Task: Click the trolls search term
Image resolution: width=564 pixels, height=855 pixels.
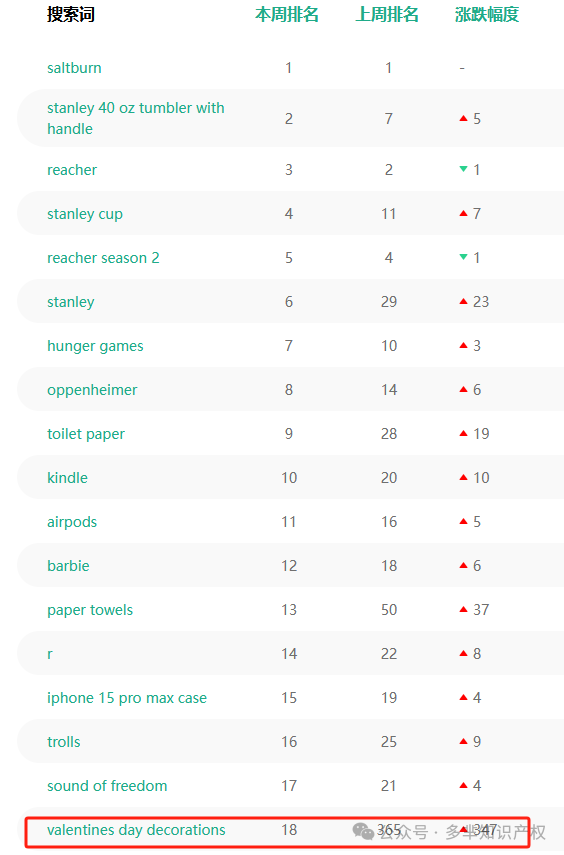Action: (64, 742)
